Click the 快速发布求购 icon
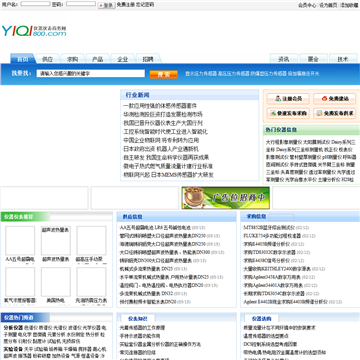The width and height of the screenshot is (360, 360). pyautogui.click(x=273, y=113)
